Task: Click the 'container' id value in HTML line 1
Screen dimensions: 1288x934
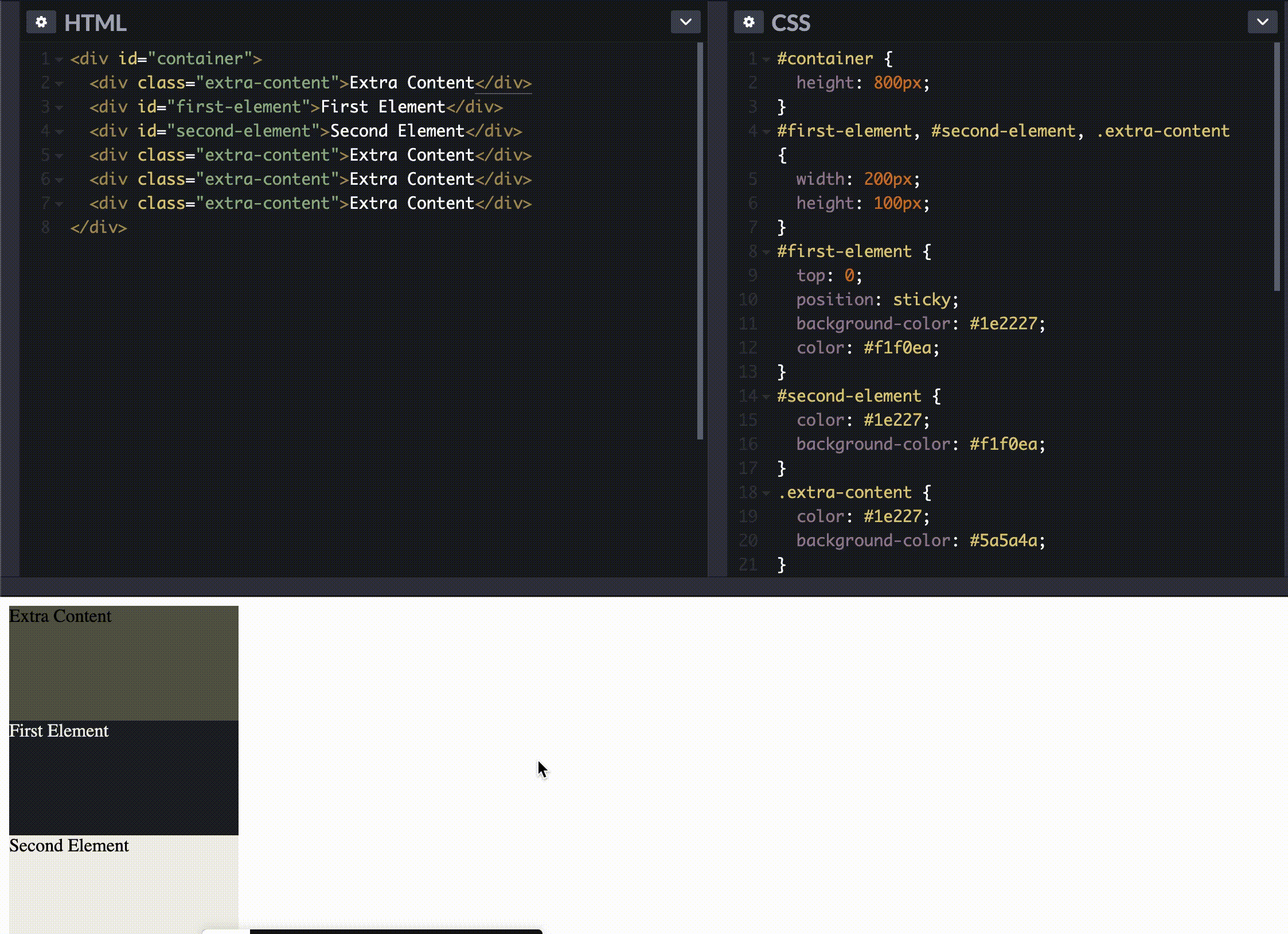Action: tap(200, 59)
